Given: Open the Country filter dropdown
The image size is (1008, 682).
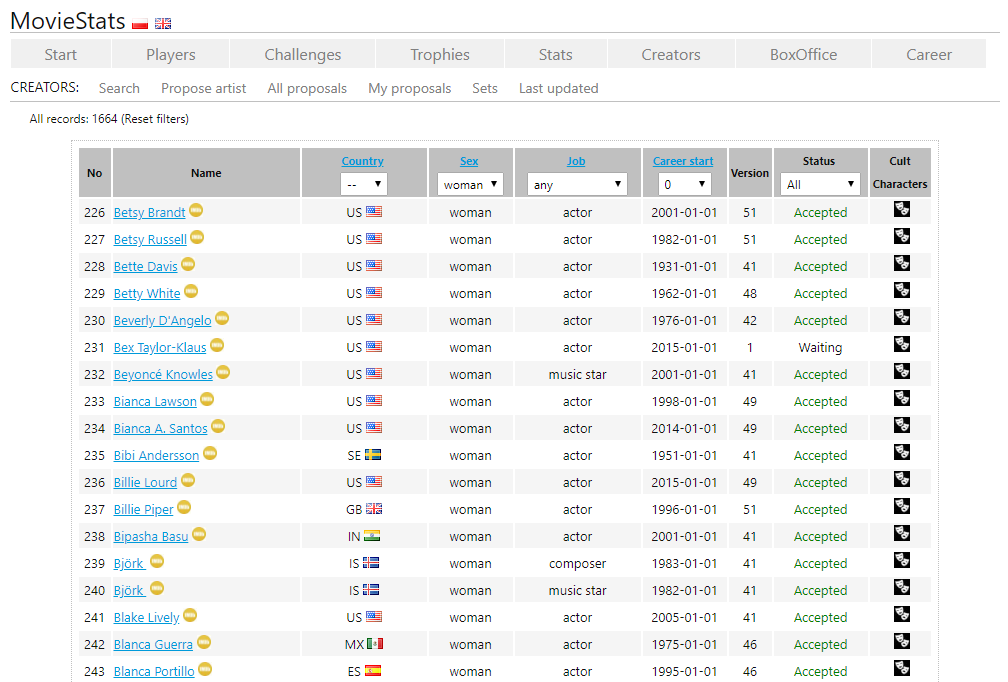Looking at the screenshot, I should tap(364, 184).
